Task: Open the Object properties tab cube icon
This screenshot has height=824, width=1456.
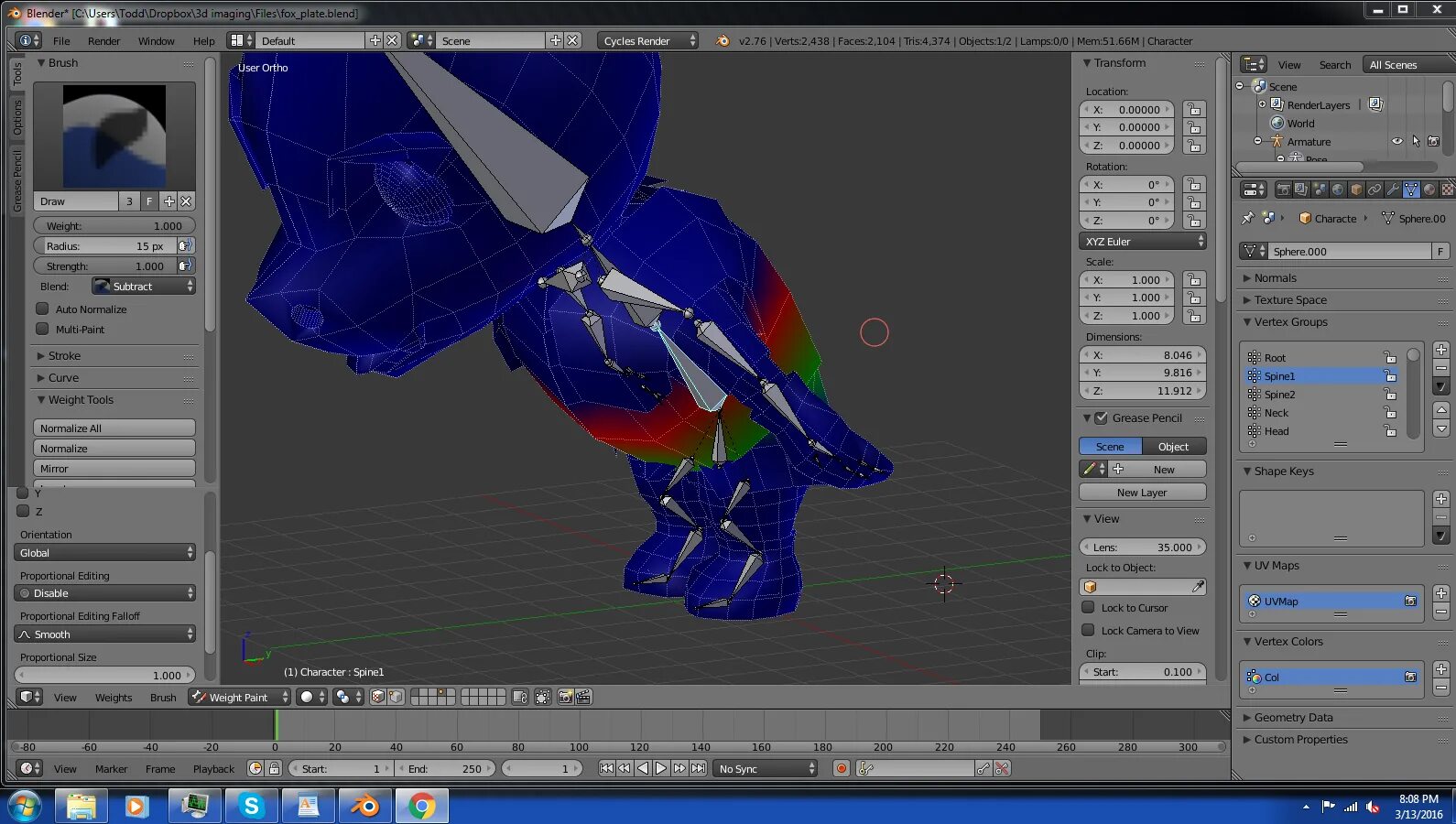Action: point(1356,190)
